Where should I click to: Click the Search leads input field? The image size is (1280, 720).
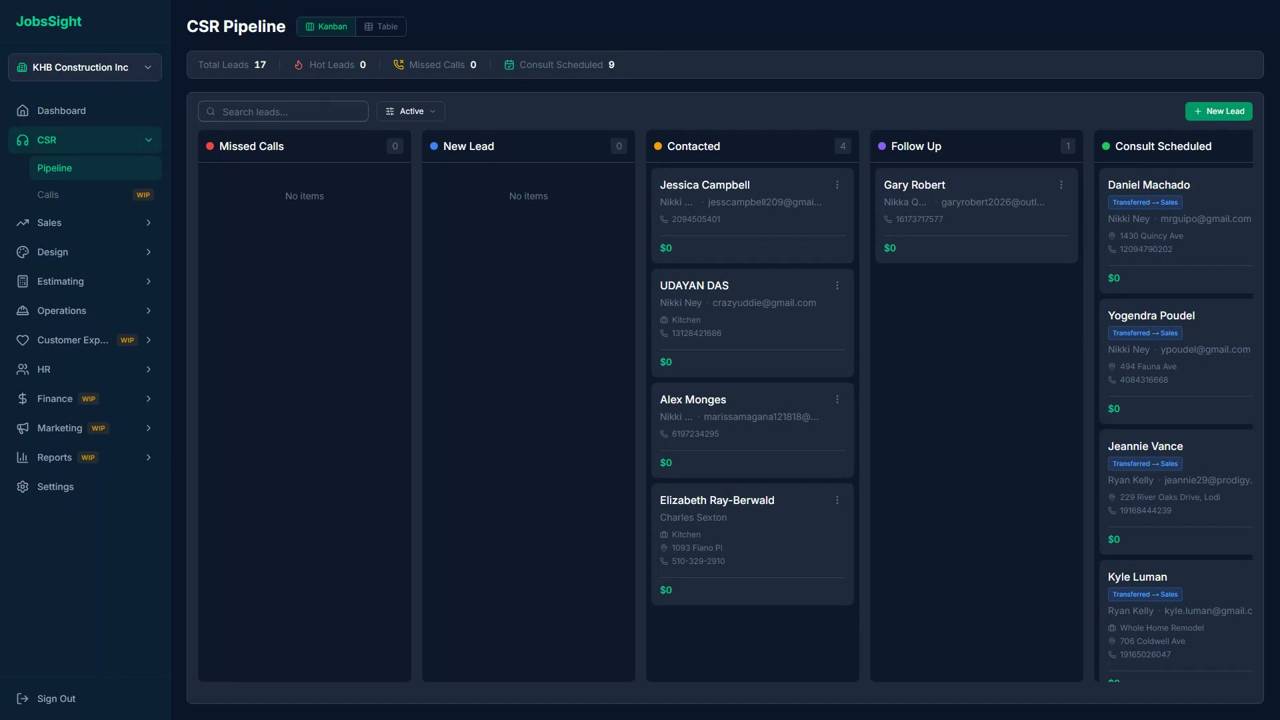click(283, 112)
